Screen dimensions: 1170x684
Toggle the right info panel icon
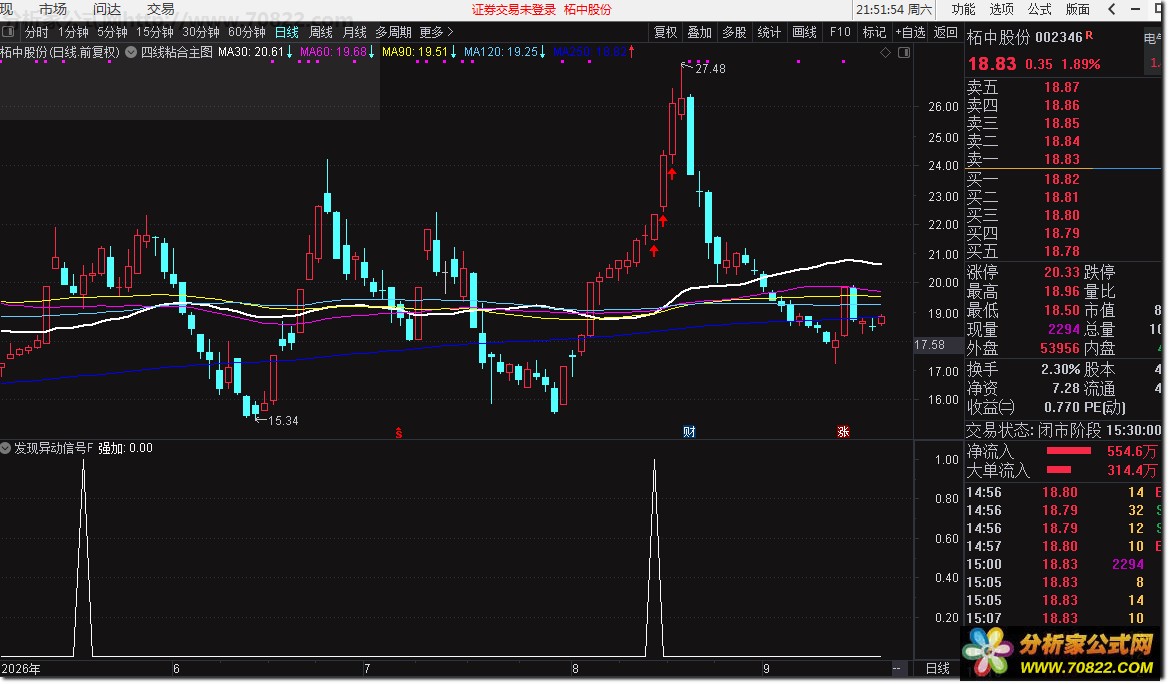click(x=904, y=52)
